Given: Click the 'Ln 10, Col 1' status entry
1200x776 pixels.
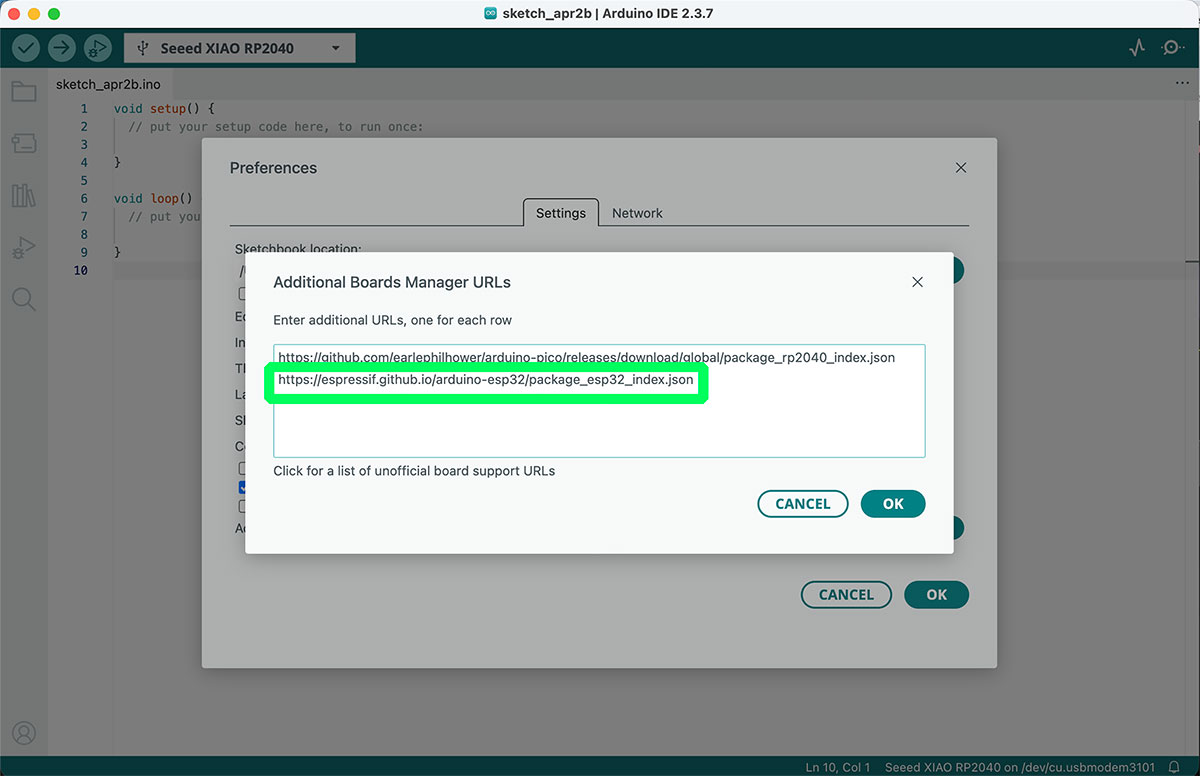Looking at the screenshot, I should (838, 767).
